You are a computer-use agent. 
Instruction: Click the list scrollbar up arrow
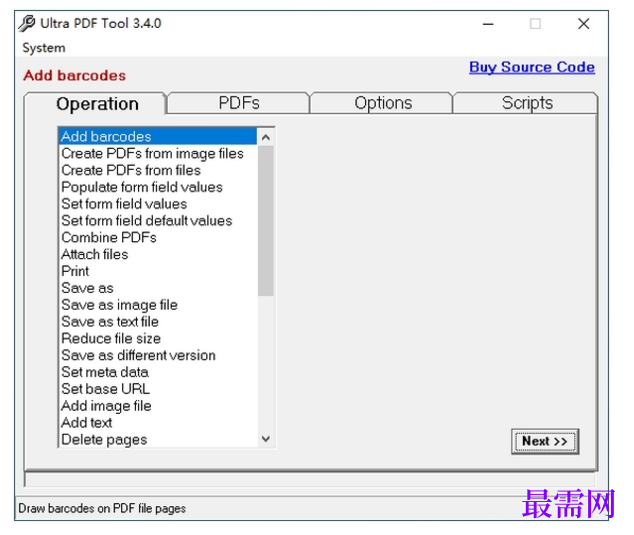click(x=266, y=137)
